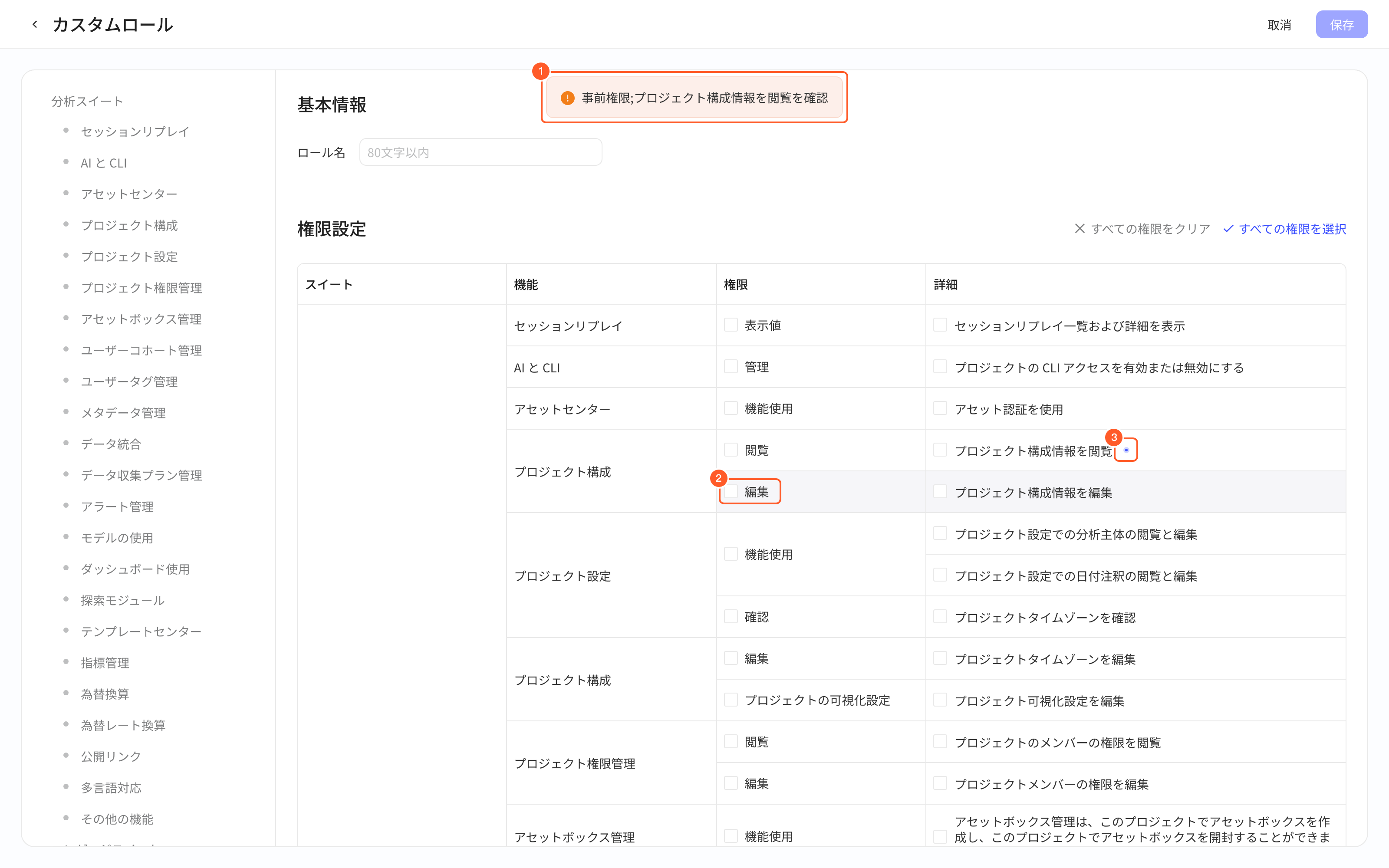Enable the 閲覧 checkbox for プロジェクト構成
The height and width of the screenshot is (868, 1389).
click(731, 450)
